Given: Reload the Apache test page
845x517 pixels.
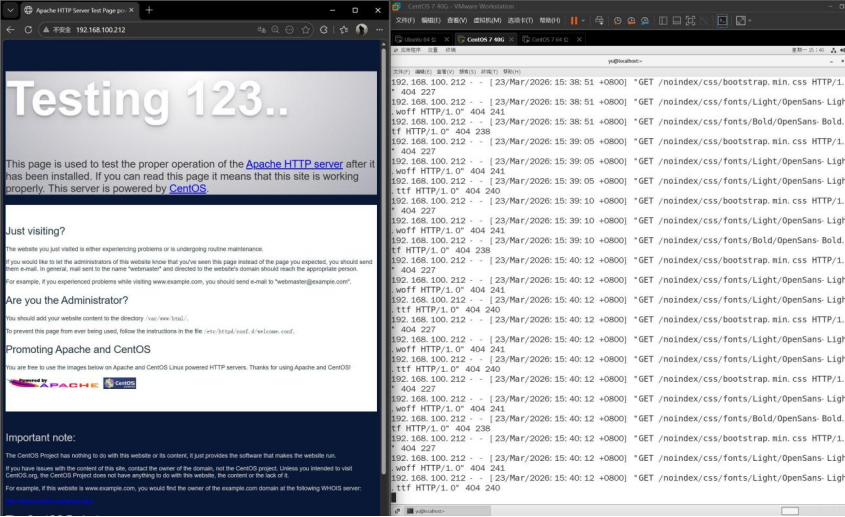Looking at the screenshot, I should coord(28,30).
